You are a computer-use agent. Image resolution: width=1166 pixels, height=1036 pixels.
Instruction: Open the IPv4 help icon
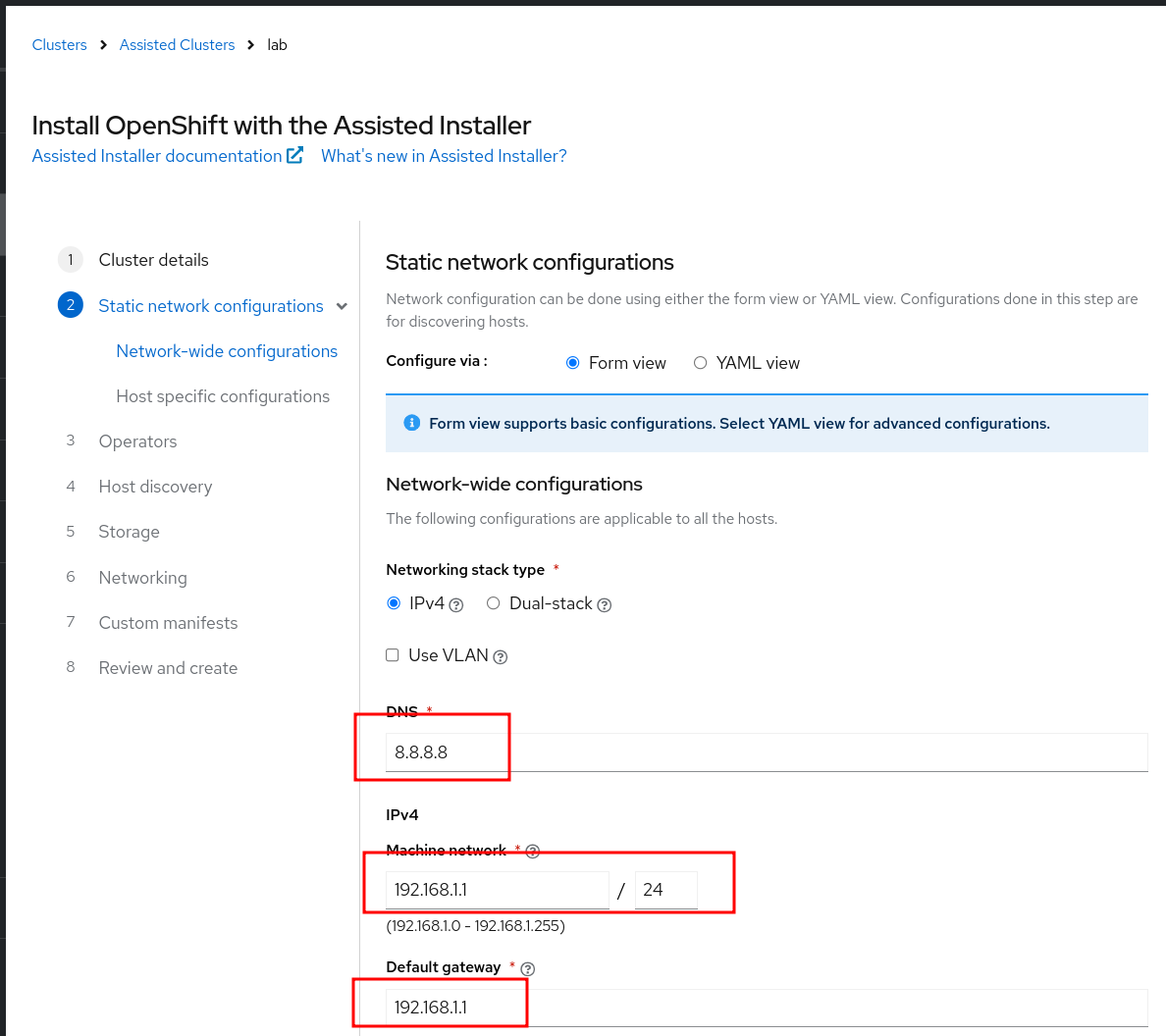[455, 605]
